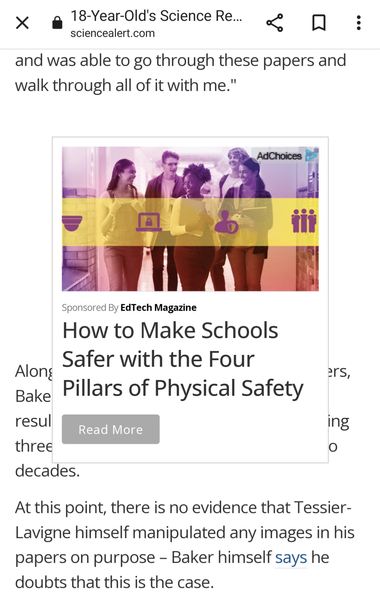Click the AdChoices icon
The width and height of the screenshot is (380, 606).
(x=311, y=155)
